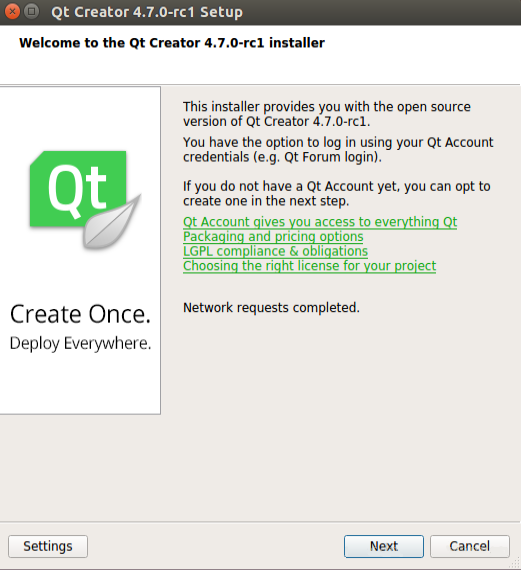Click the gray leaf icon on Qt logo

pos(112,222)
